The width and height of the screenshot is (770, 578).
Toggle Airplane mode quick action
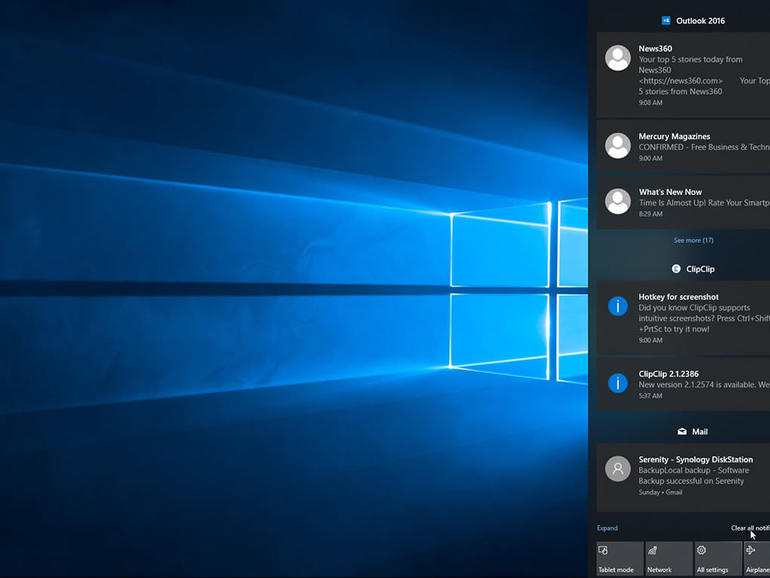(757, 558)
